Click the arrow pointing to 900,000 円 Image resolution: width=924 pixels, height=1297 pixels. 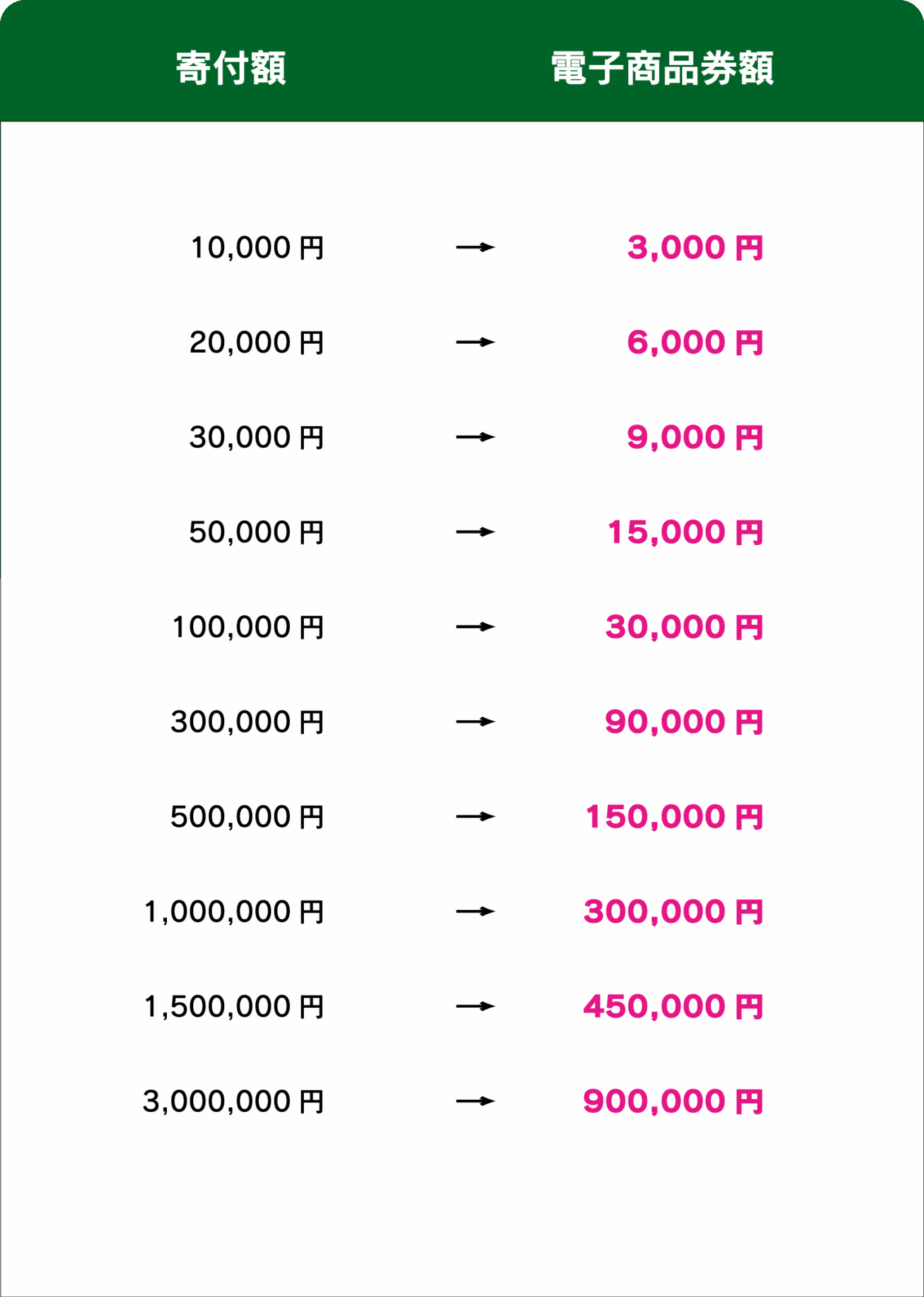pyautogui.click(x=475, y=1101)
